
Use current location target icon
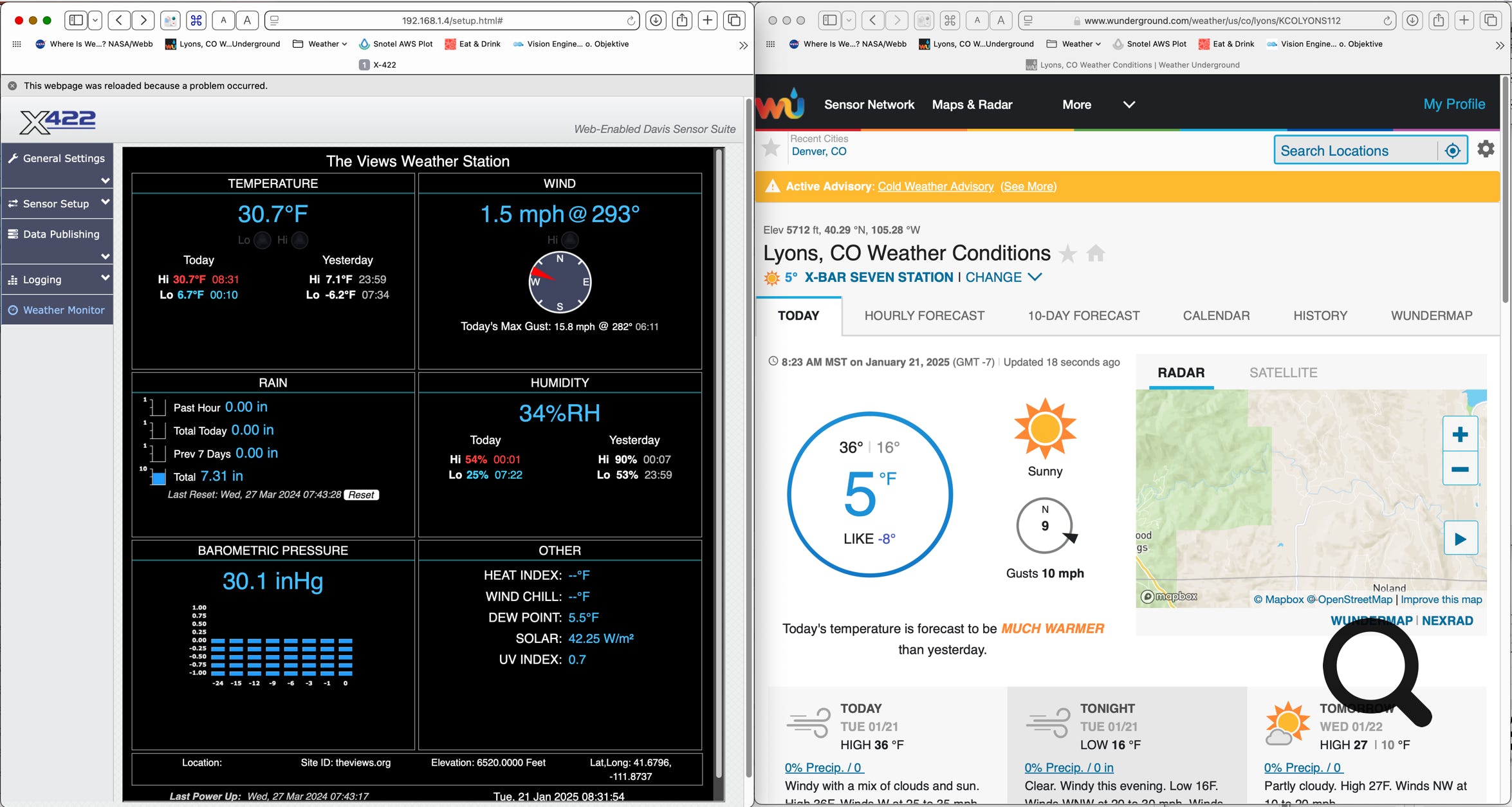point(1452,151)
